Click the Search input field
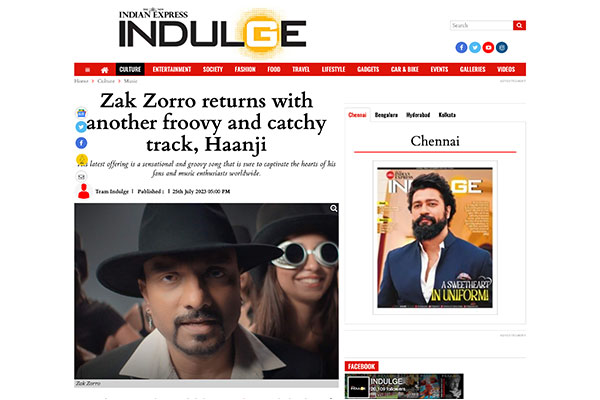The image size is (600, 400). pyautogui.click(x=481, y=25)
